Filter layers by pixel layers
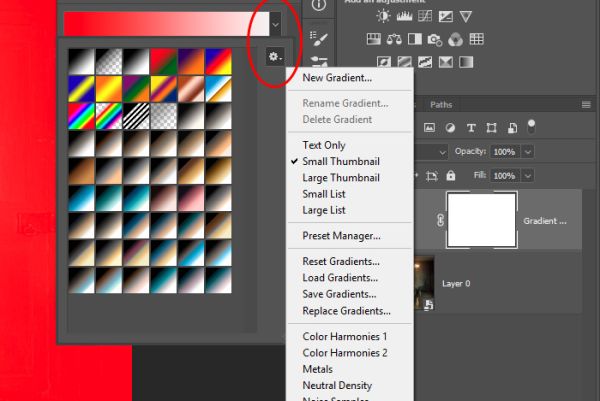The height and width of the screenshot is (401, 600). [429, 128]
